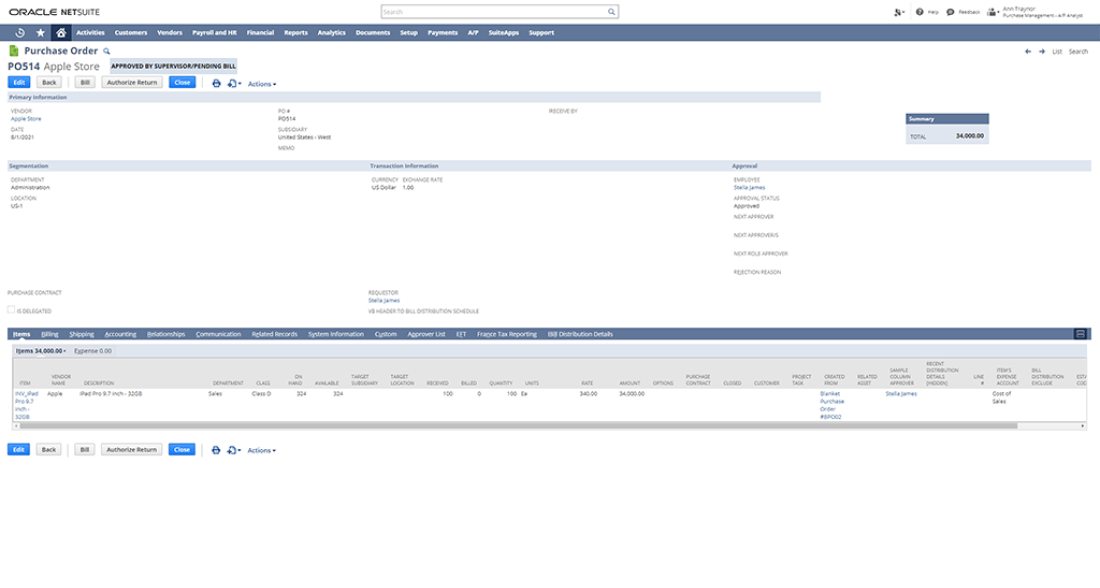Click the green Purchase Order document icon
Viewport: 1100px width, 588px height.
(13, 51)
